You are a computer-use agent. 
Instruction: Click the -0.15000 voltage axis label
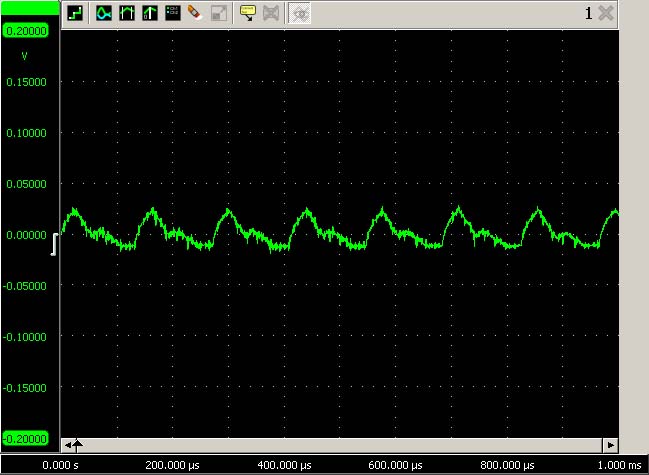(x=25, y=388)
